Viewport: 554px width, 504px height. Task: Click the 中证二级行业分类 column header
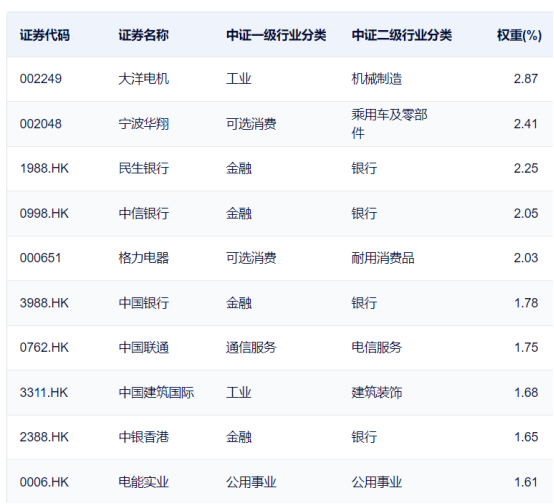[401, 35]
